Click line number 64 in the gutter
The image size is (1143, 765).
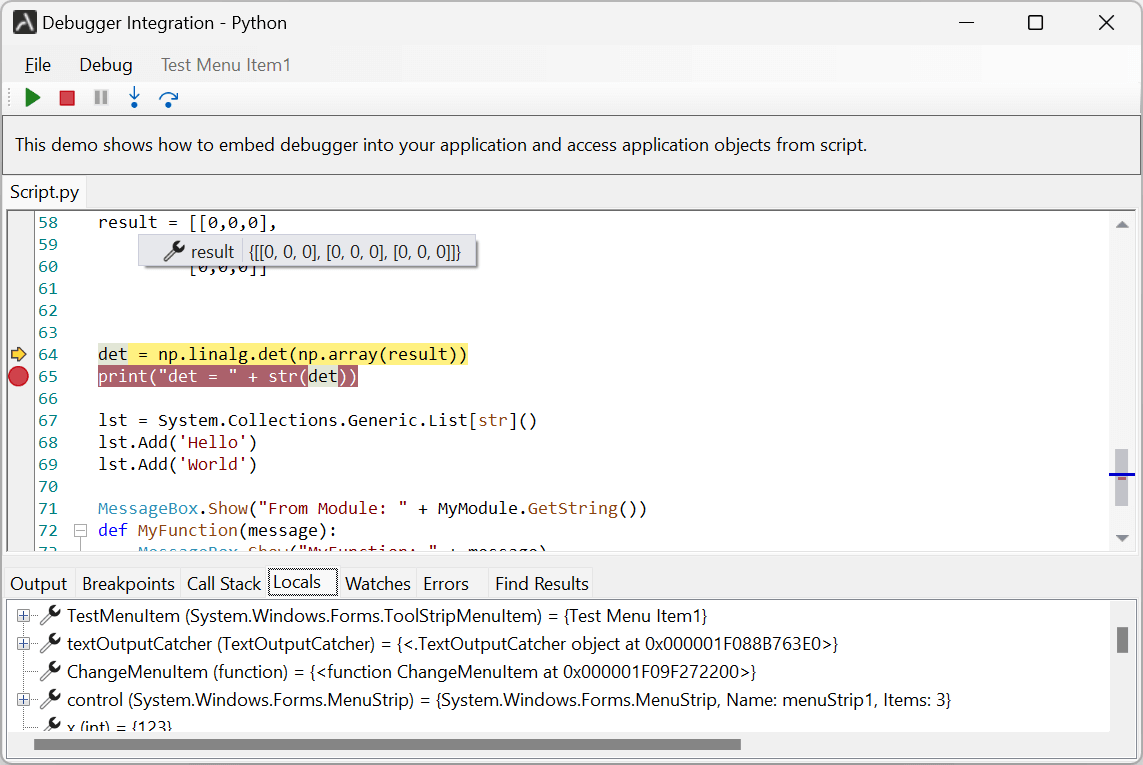point(48,354)
